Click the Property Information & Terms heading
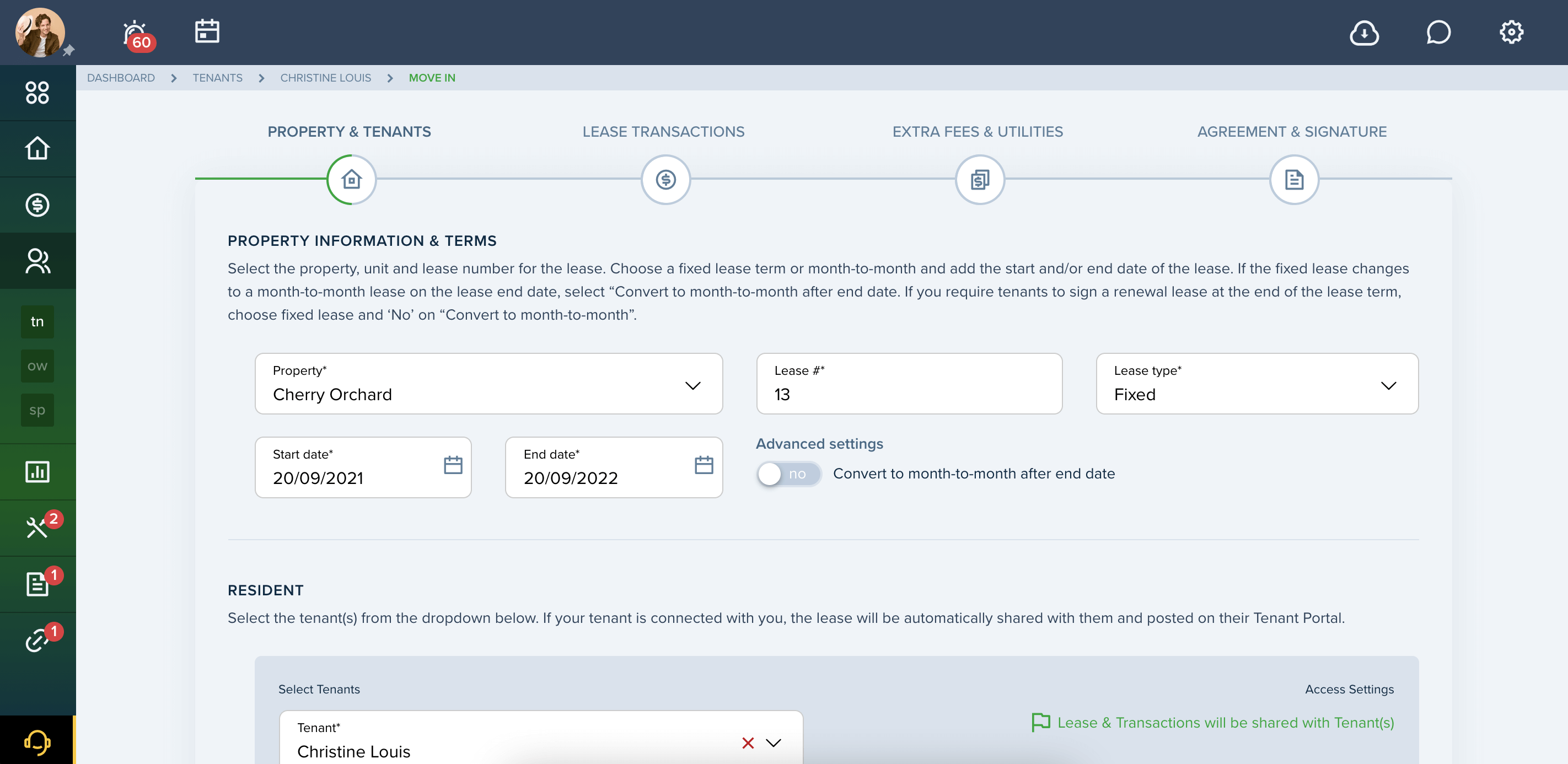 [x=362, y=240]
